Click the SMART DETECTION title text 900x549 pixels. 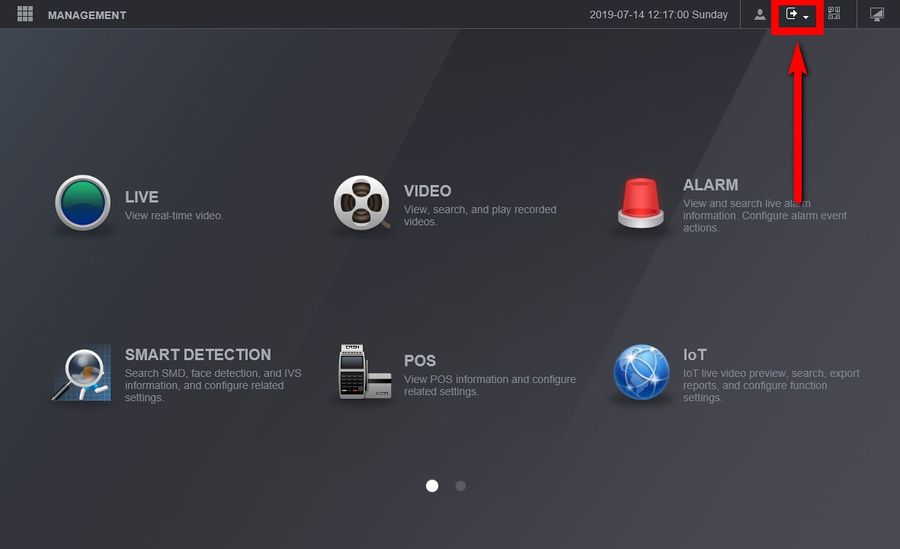[198, 354]
